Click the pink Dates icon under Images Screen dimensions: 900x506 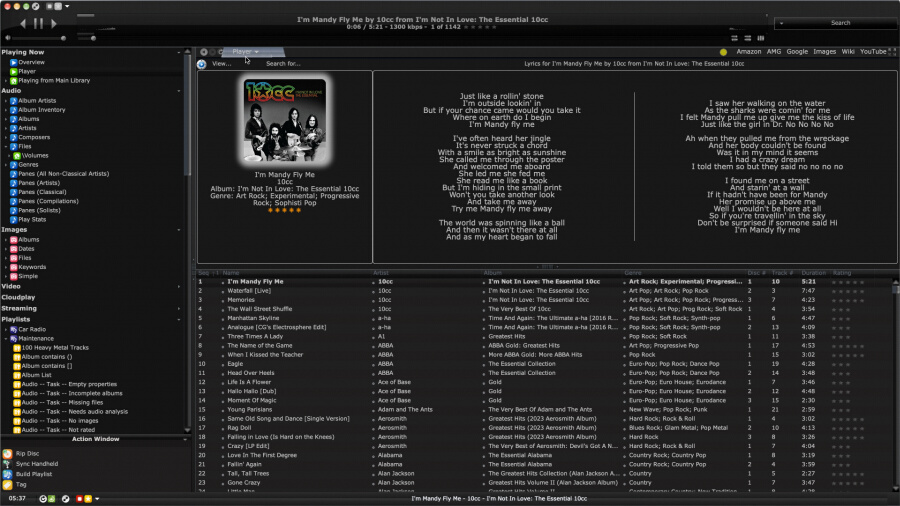(14, 248)
